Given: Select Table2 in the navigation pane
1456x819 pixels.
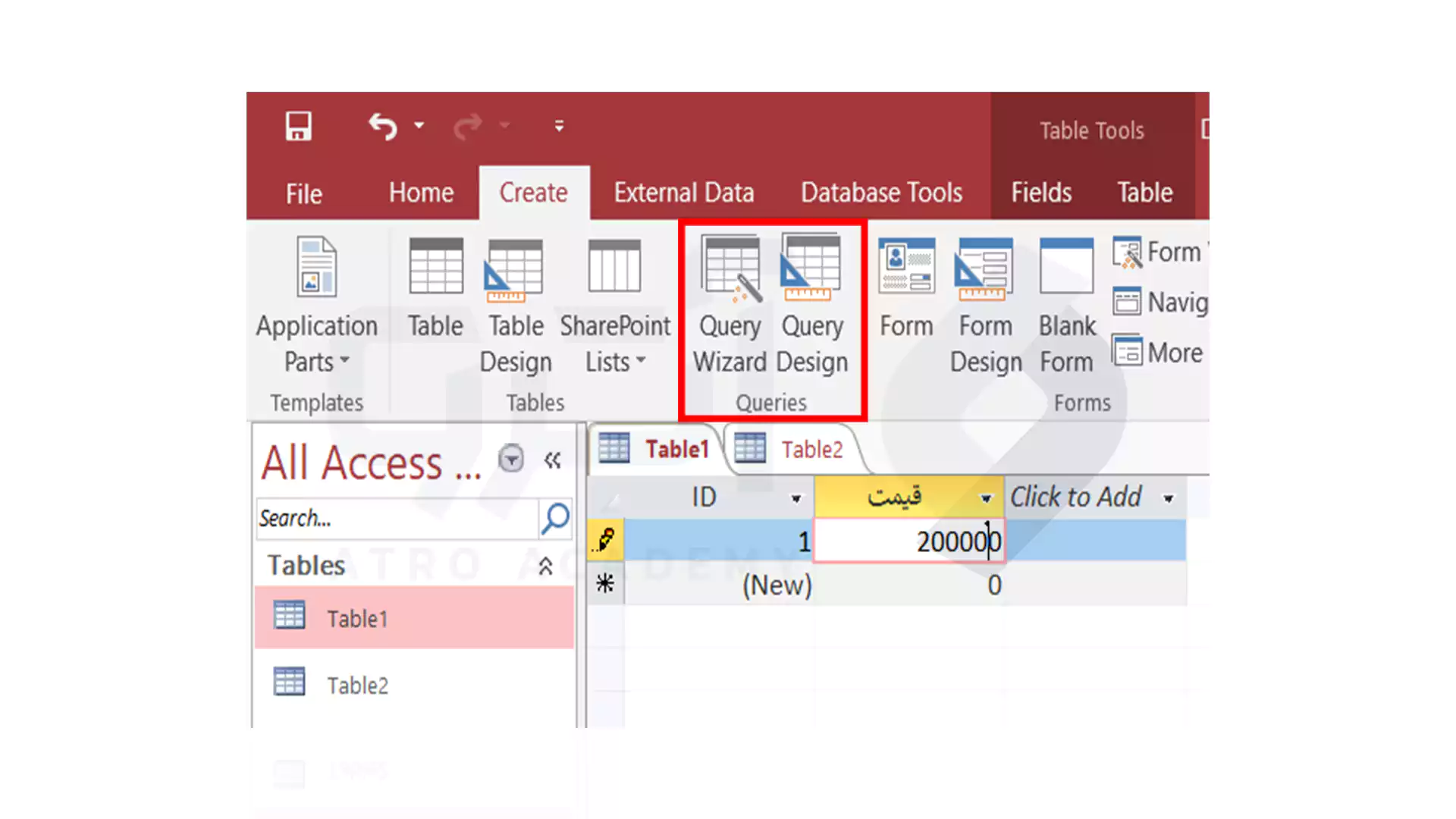Looking at the screenshot, I should click(x=414, y=684).
